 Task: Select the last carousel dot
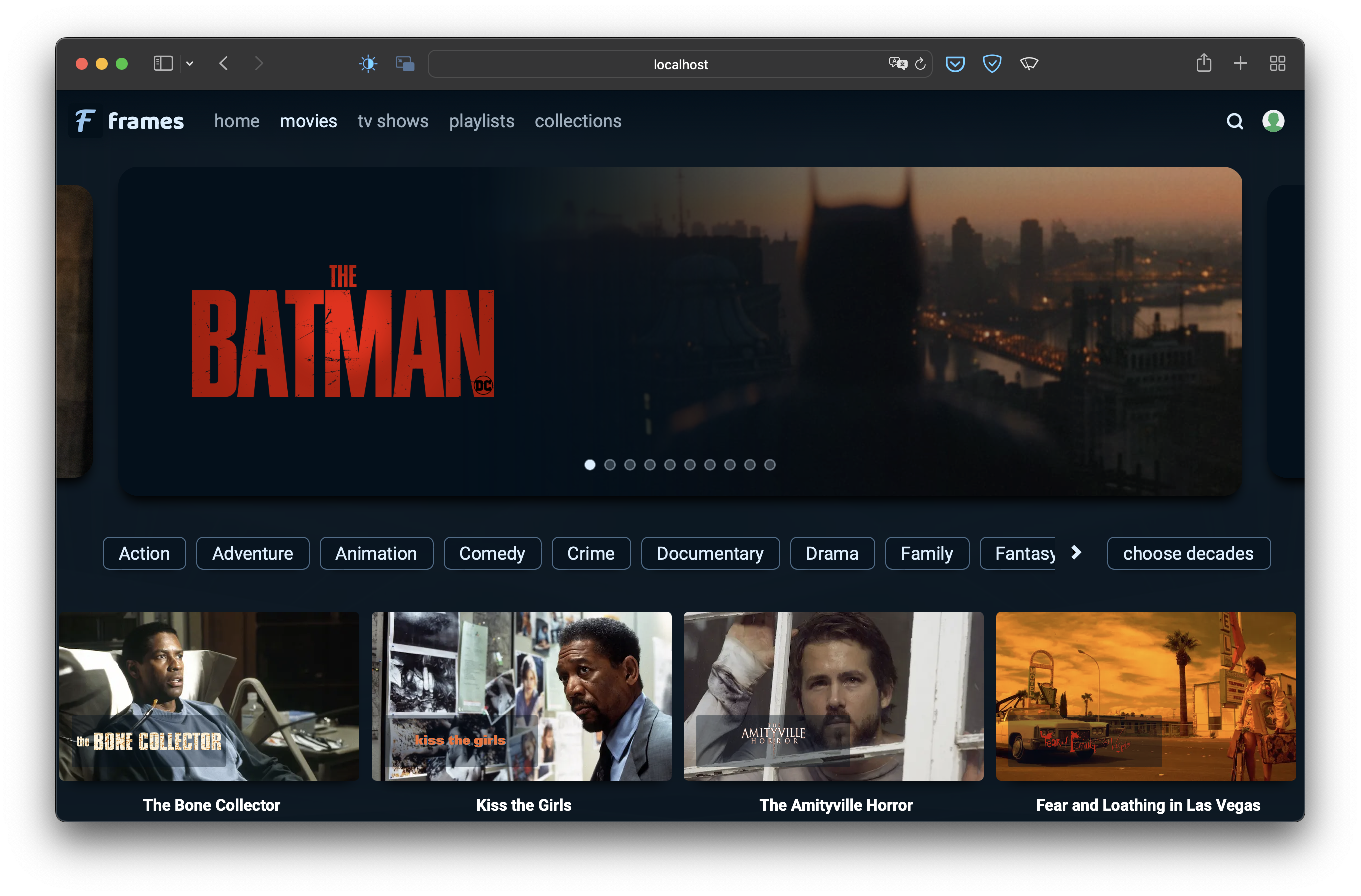pos(770,465)
